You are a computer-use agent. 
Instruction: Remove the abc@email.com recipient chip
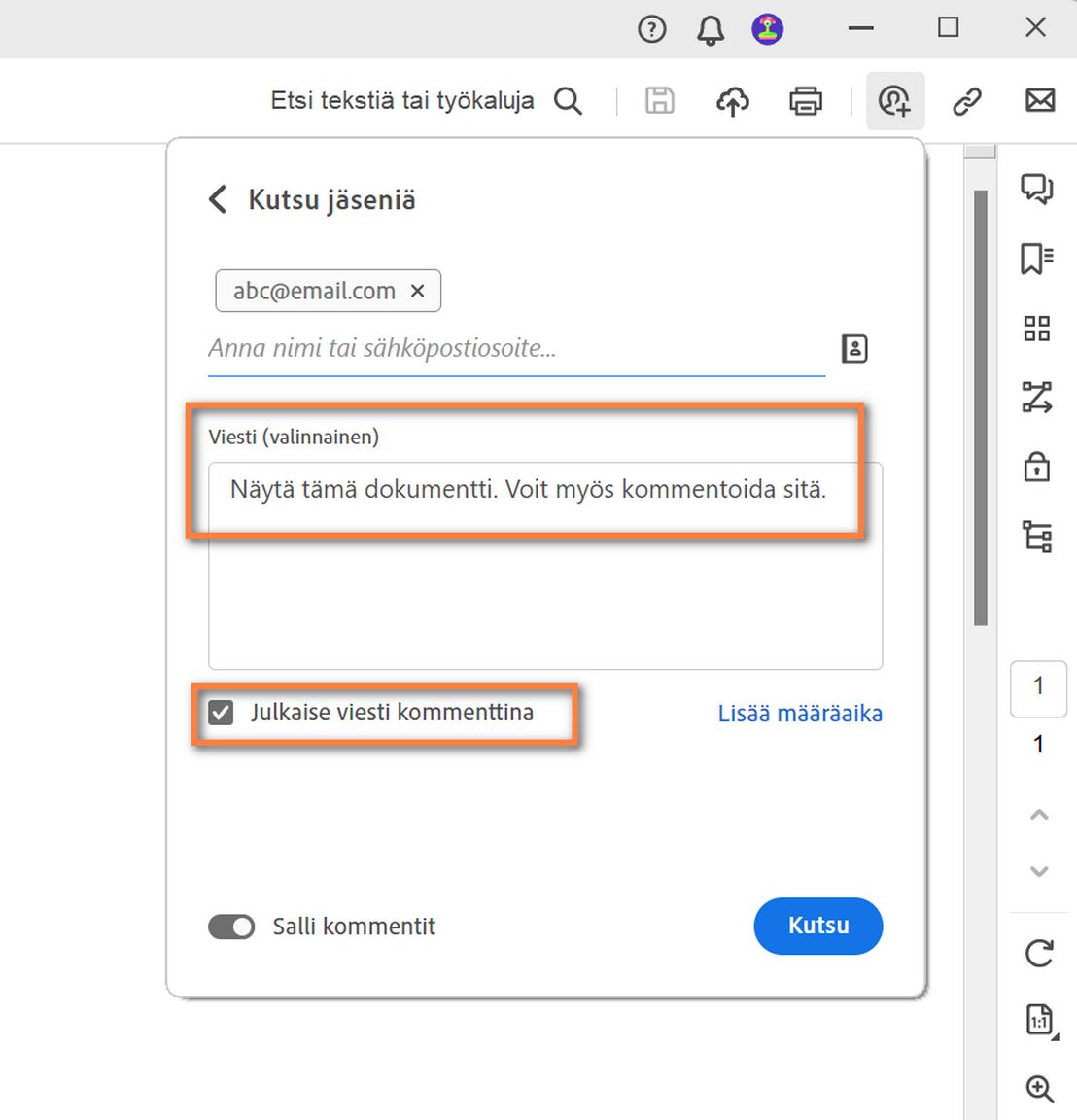coord(417,291)
